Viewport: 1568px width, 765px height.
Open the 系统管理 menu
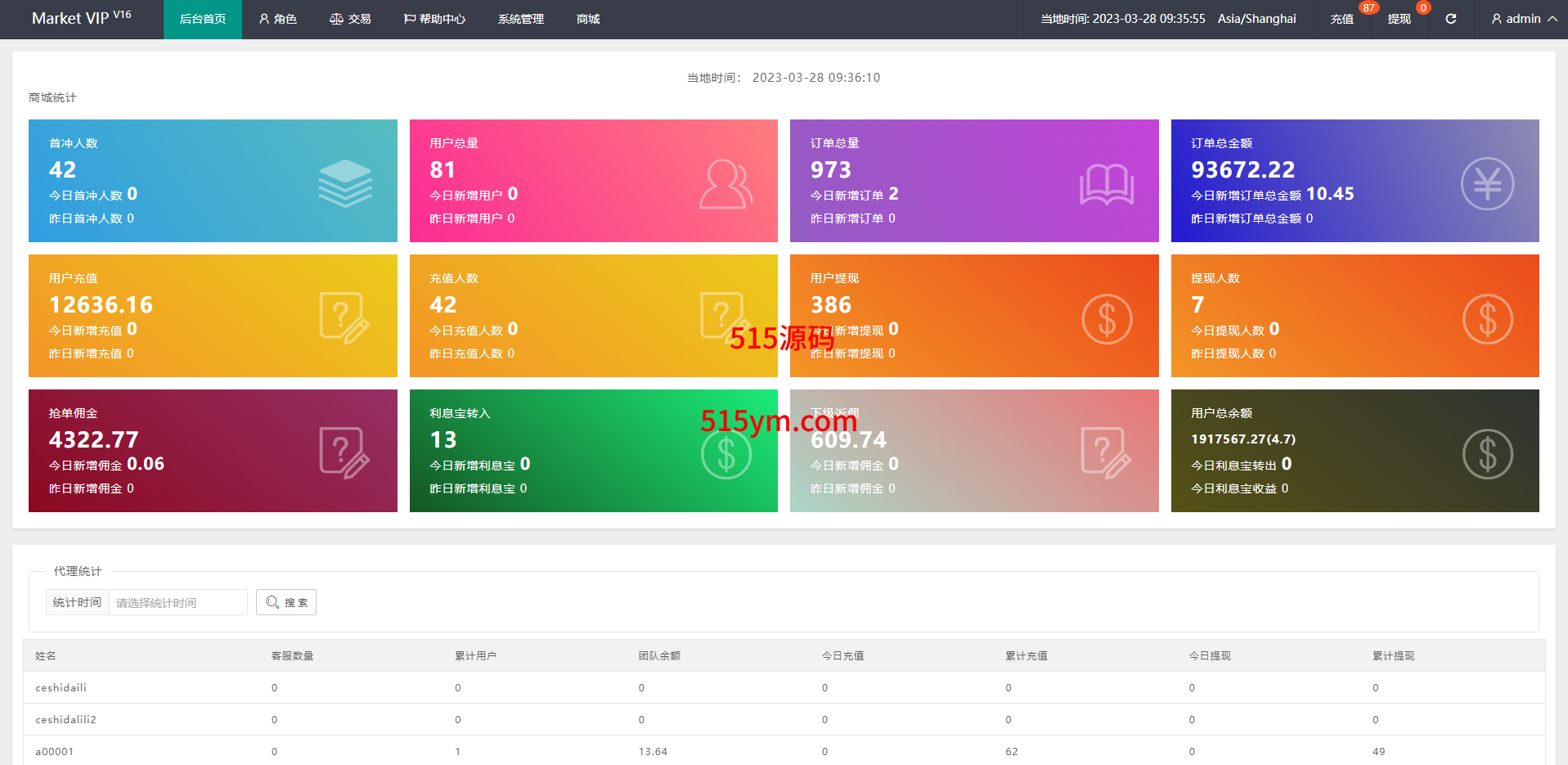(520, 19)
